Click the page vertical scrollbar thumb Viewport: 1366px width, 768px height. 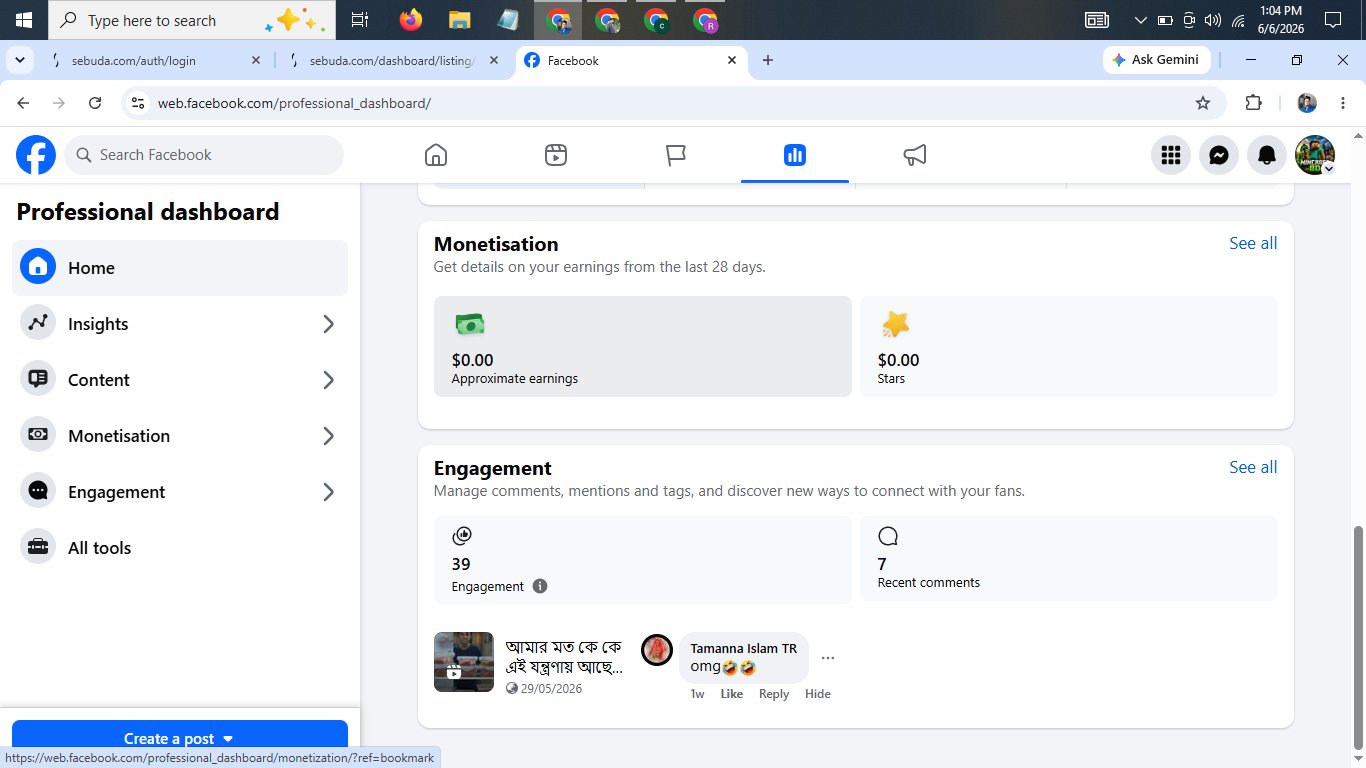[1357, 636]
